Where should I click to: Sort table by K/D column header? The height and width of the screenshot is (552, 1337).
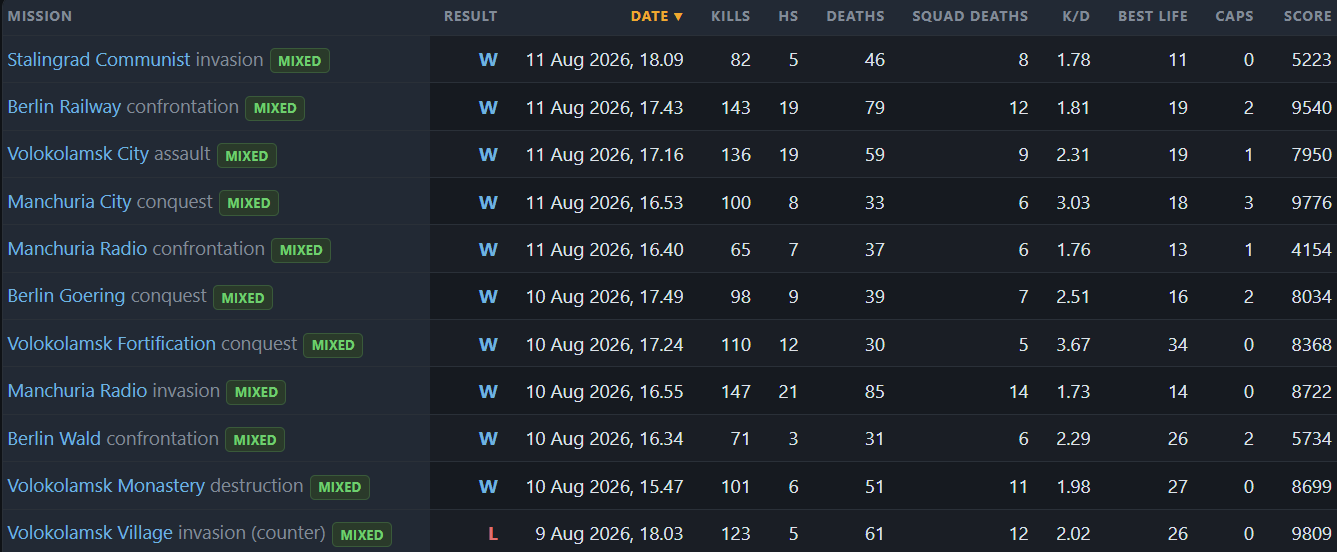click(x=1076, y=16)
